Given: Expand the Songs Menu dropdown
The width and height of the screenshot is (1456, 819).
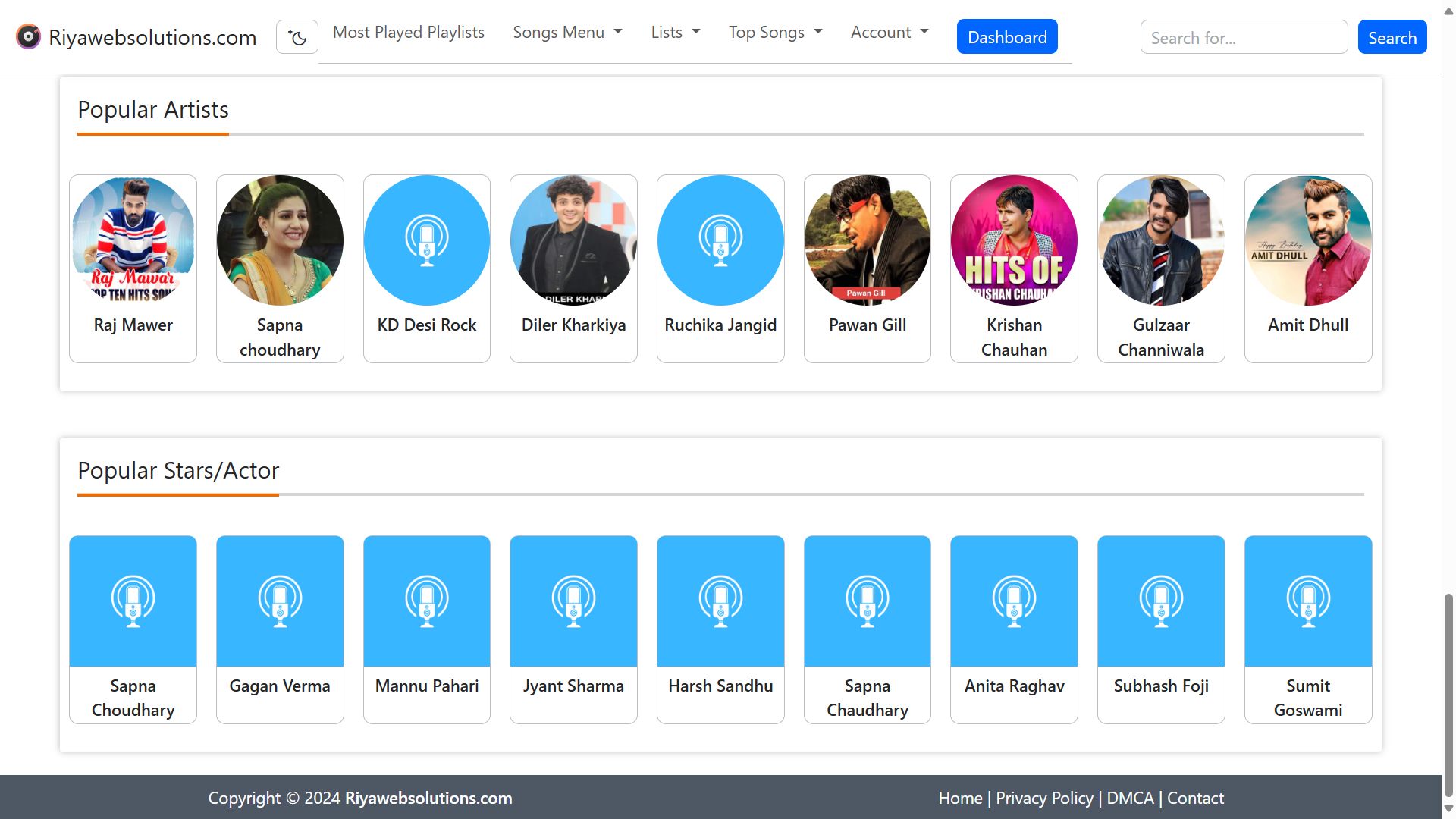Looking at the screenshot, I should point(567,33).
